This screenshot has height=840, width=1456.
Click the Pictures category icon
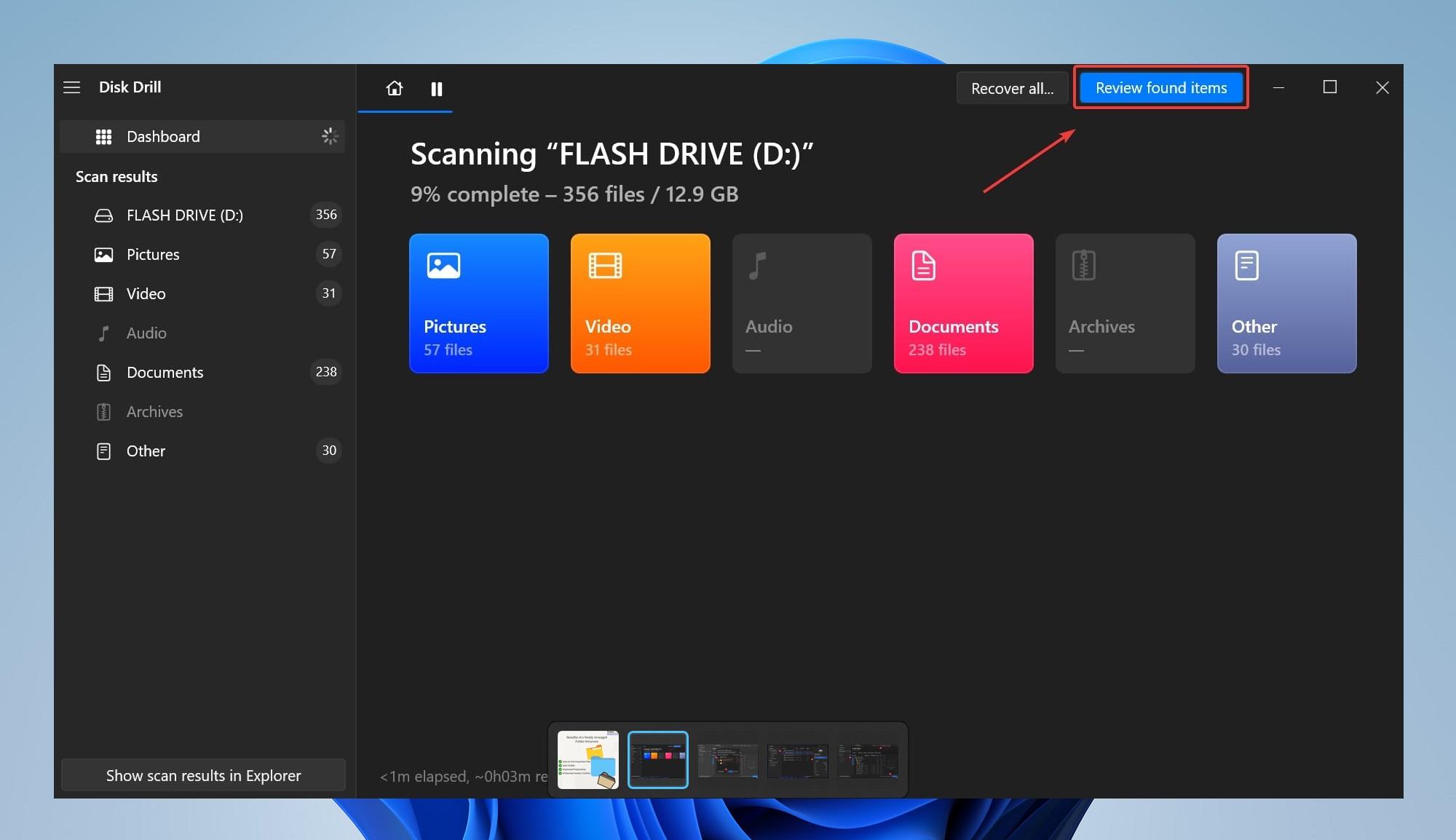point(443,266)
